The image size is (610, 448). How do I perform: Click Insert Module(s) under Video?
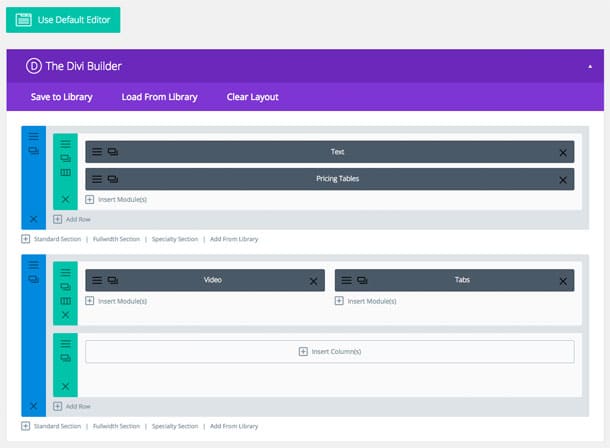pyautogui.click(x=116, y=301)
